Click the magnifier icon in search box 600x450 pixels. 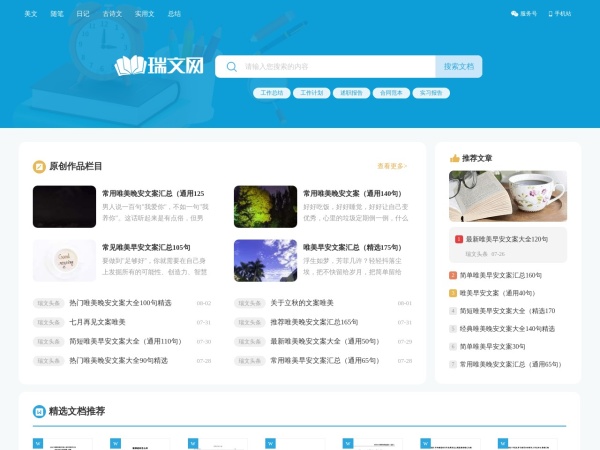tap(232, 67)
